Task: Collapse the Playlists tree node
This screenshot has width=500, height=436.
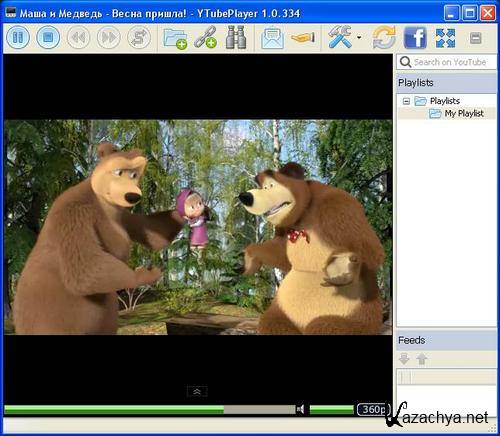Action: (x=406, y=101)
